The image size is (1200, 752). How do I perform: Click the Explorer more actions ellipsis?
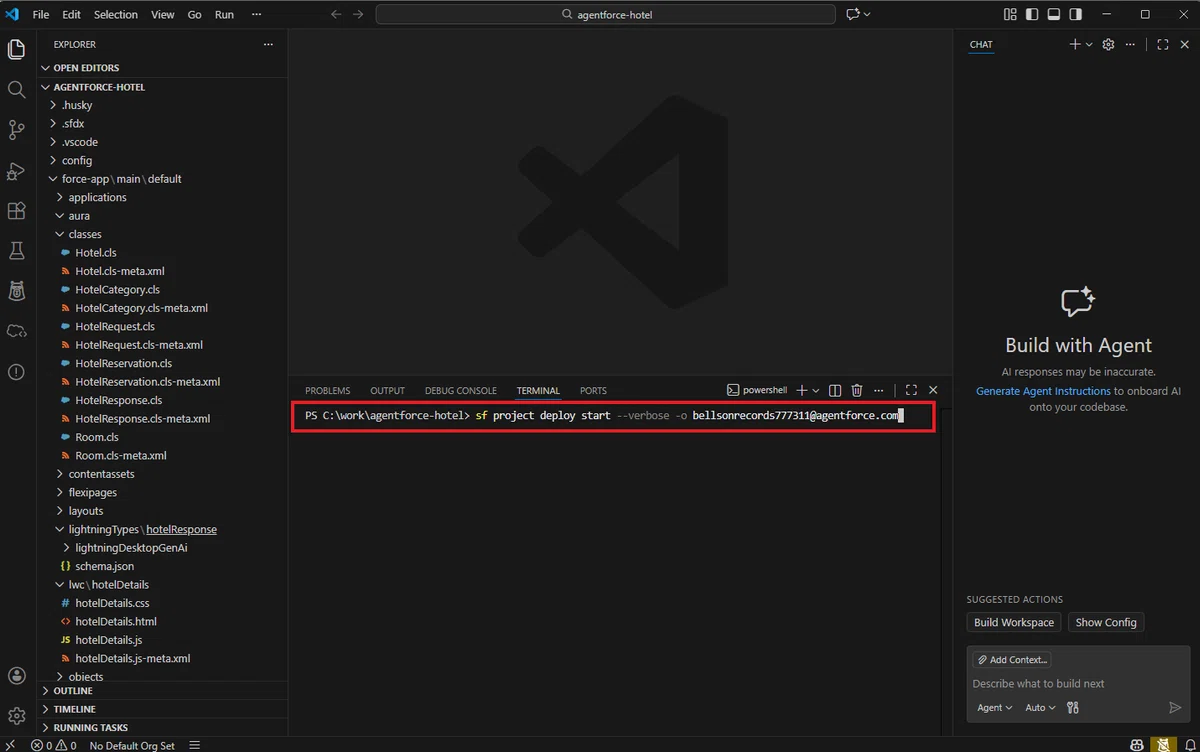pyautogui.click(x=268, y=44)
